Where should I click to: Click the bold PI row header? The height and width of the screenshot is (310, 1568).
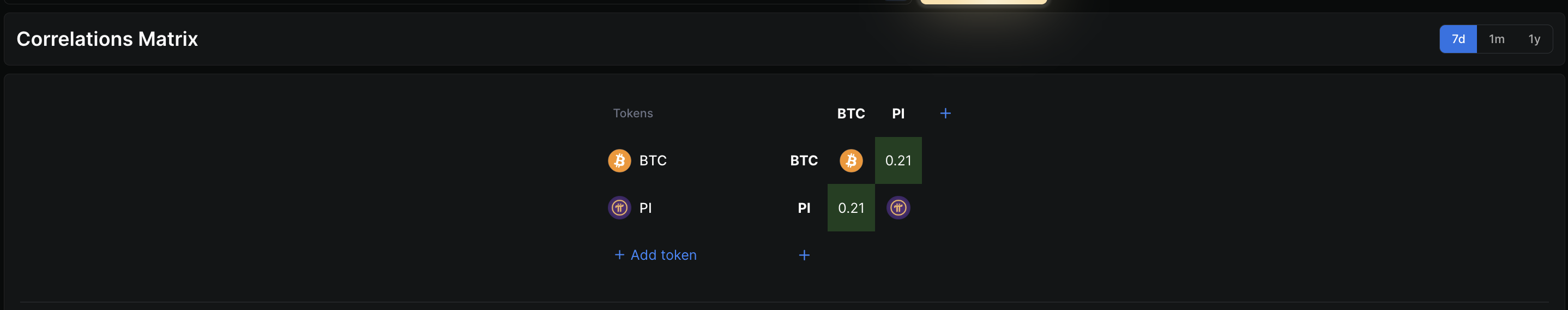tap(804, 208)
